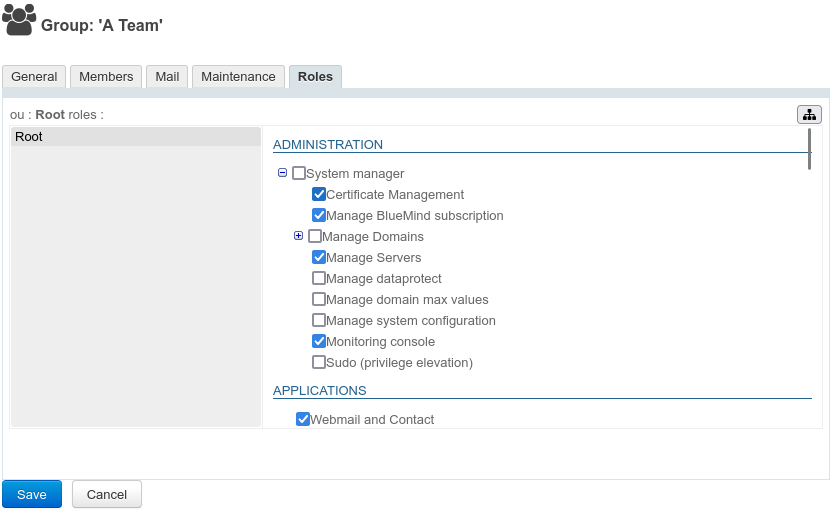Tick the Manage Domains checkbox
Image resolution: width=830 pixels, height=511 pixels.
tap(315, 236)
